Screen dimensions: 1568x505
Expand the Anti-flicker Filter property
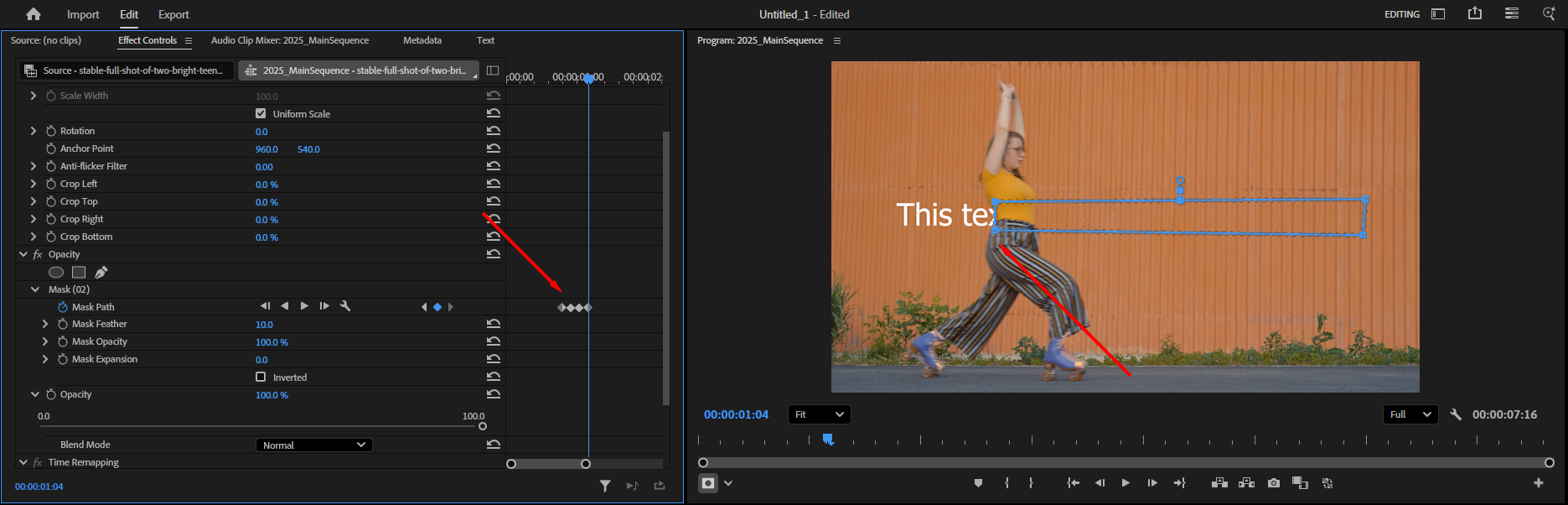point(34,166)
